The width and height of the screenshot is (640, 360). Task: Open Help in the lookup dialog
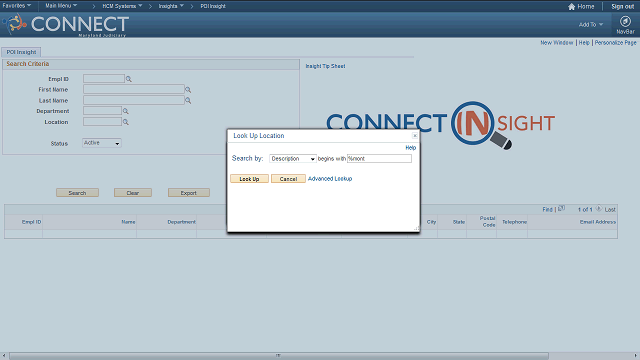tap(411, 148)
